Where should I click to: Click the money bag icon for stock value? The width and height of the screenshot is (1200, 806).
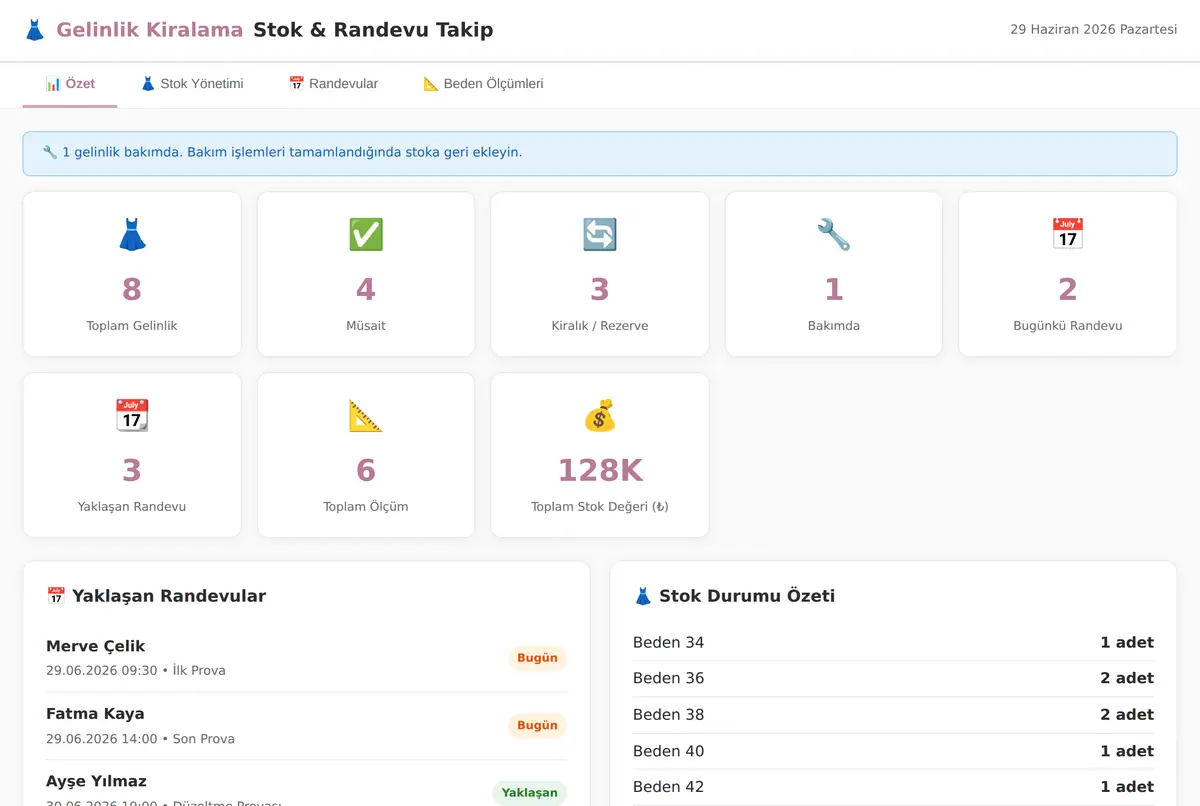600,416
